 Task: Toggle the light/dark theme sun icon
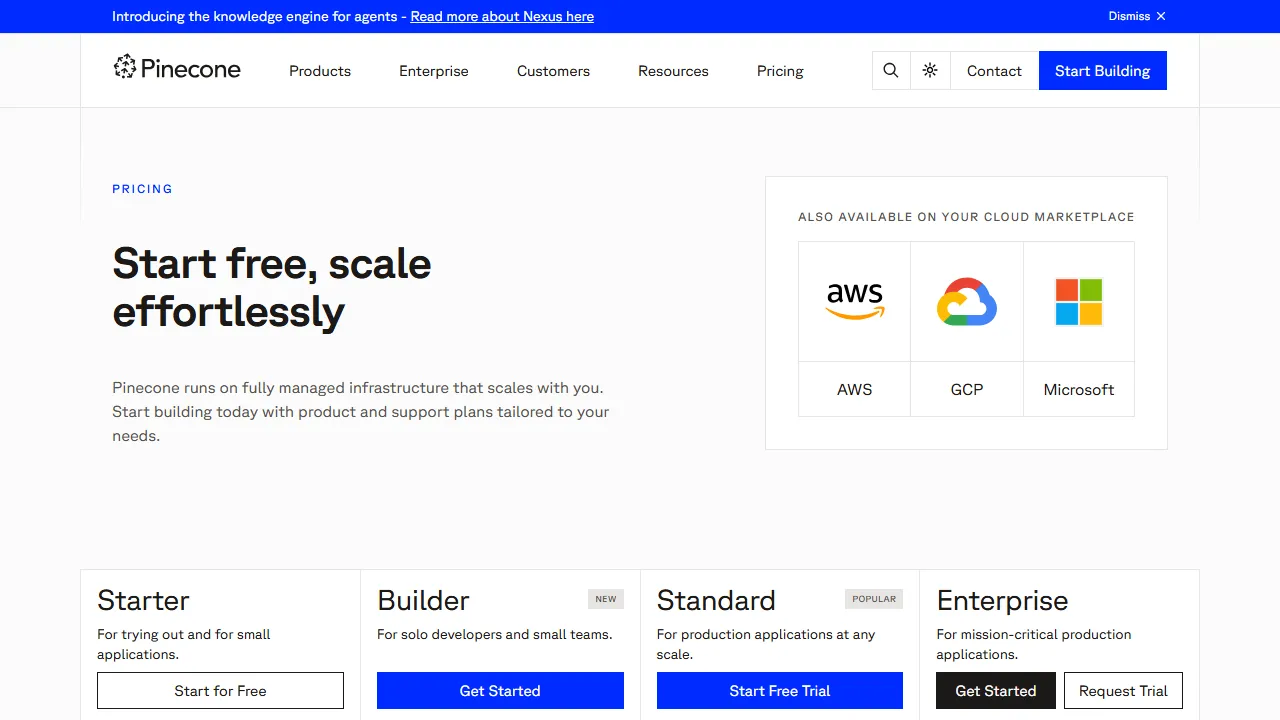coord(930,70)
